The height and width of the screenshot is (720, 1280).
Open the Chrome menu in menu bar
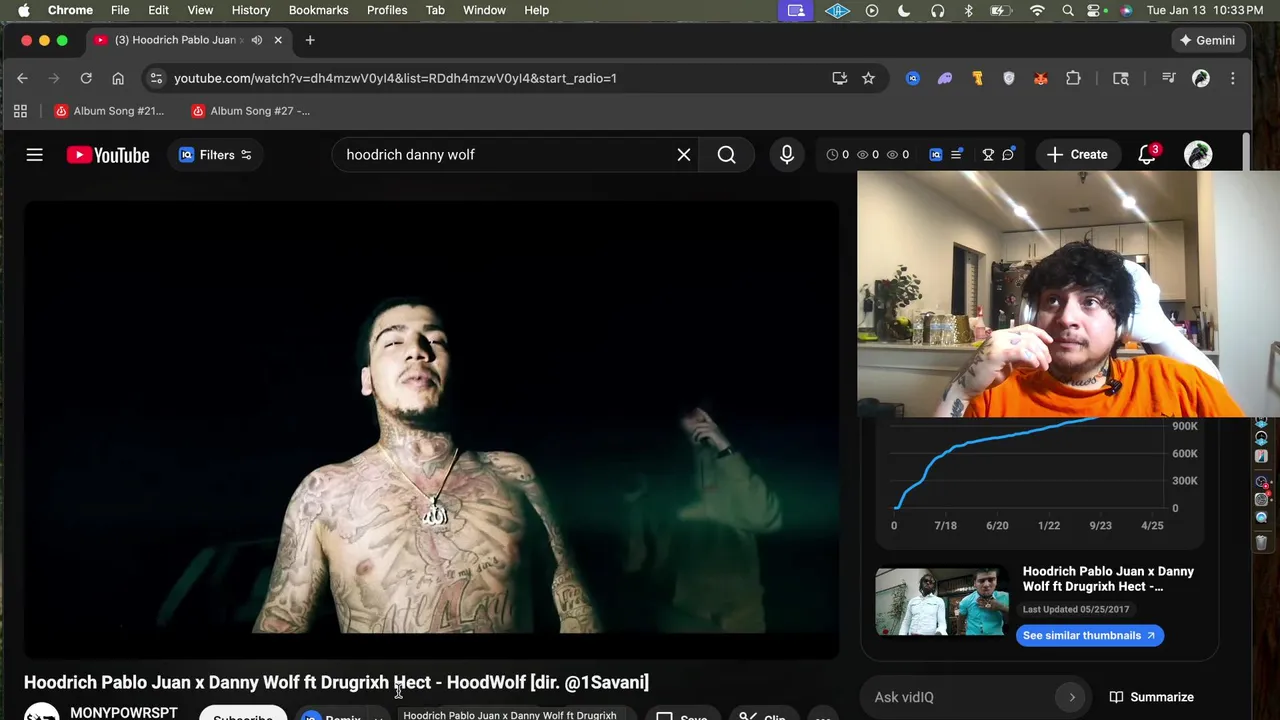tap(70, 10)
